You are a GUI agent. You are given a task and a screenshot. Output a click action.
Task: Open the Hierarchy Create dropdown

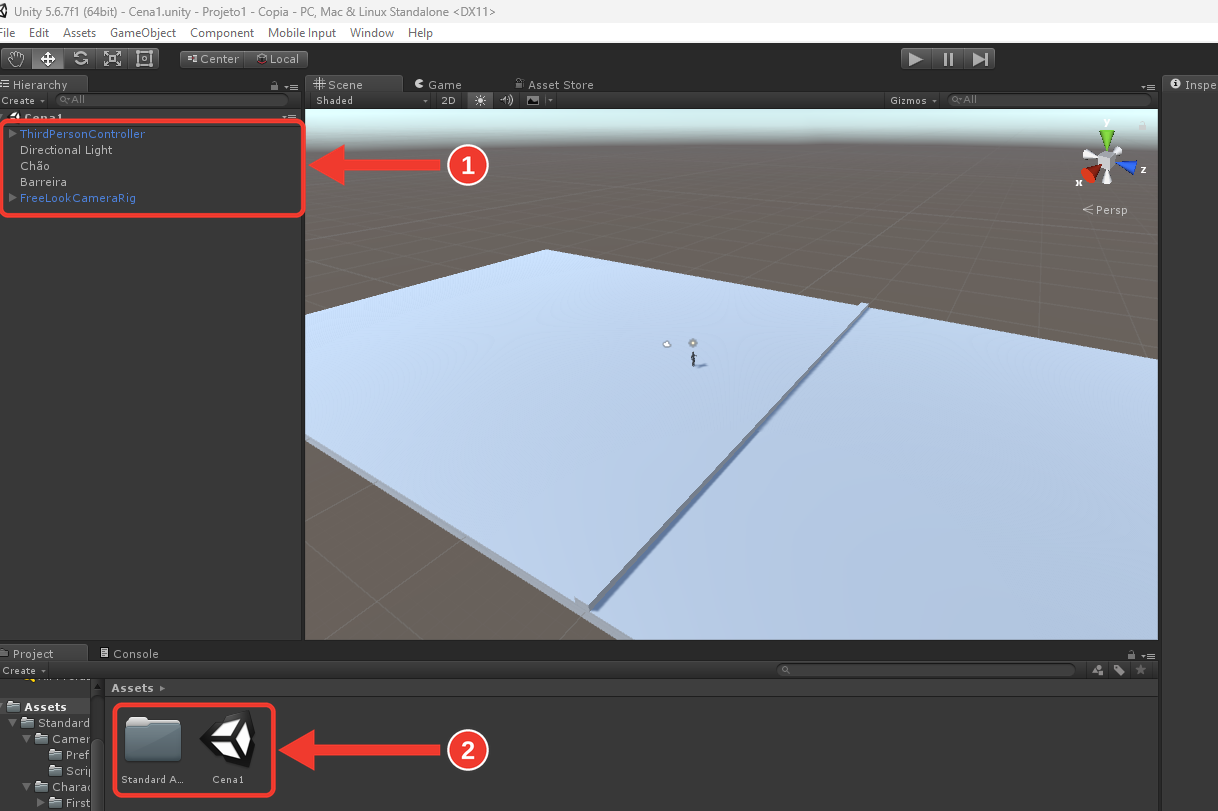coord(22,100)
